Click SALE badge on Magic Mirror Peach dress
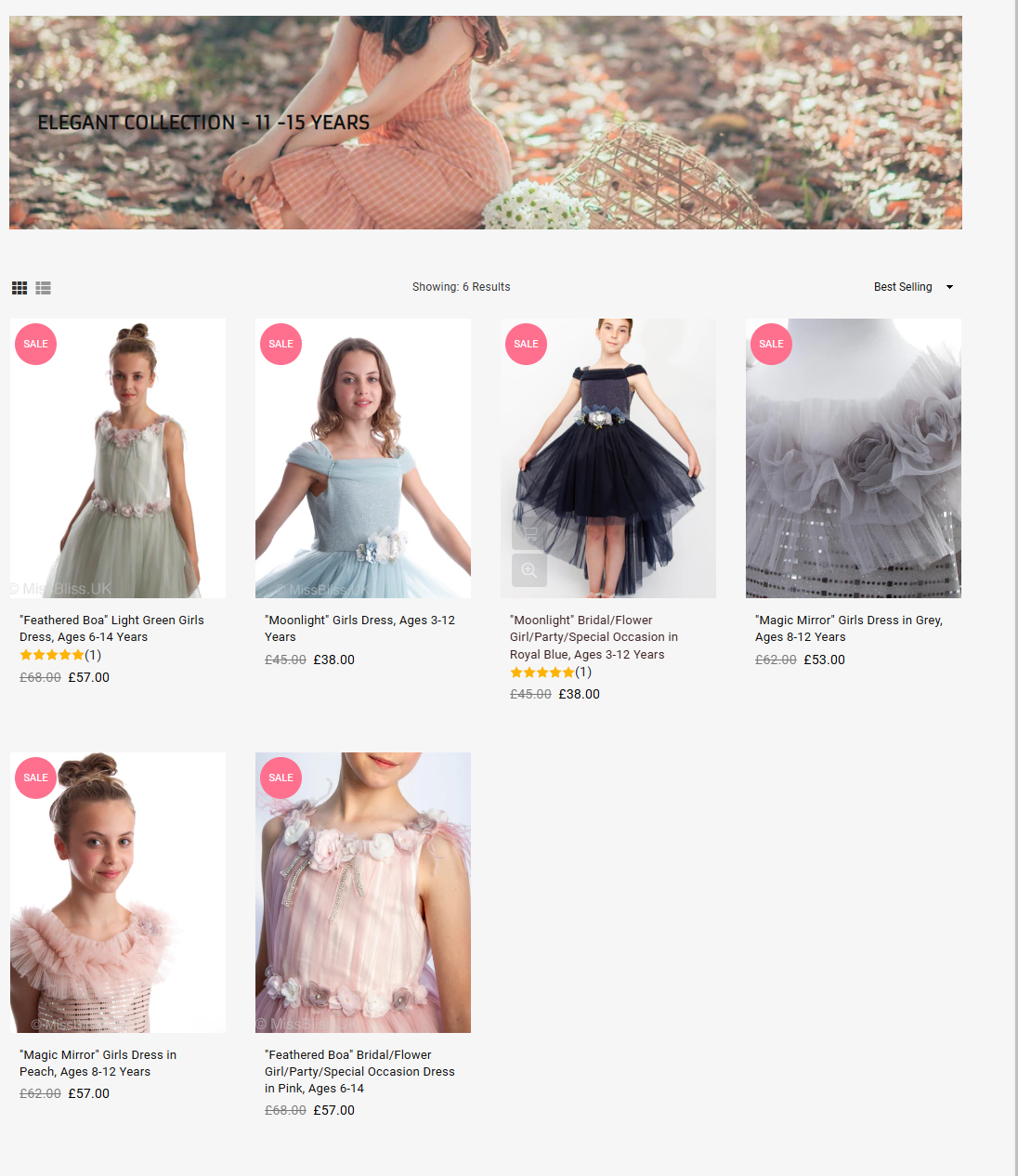Image resolution: width=1018 pixels, height=1176 pixels. tap(35, 777)
